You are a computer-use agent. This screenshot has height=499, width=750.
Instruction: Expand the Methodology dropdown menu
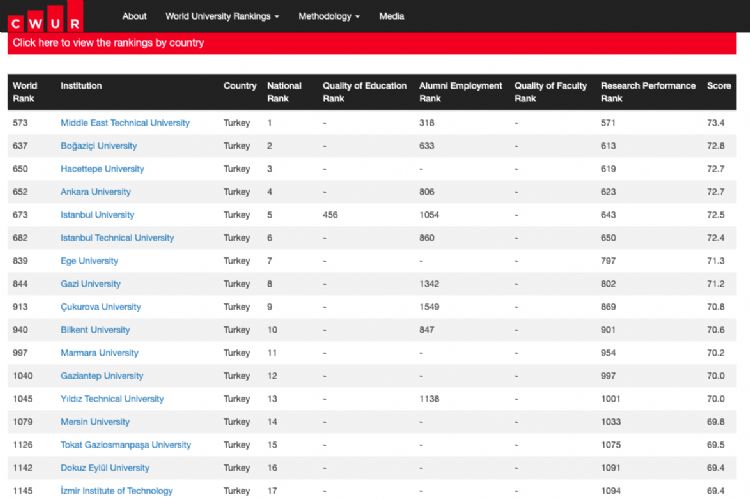(329, 16)
